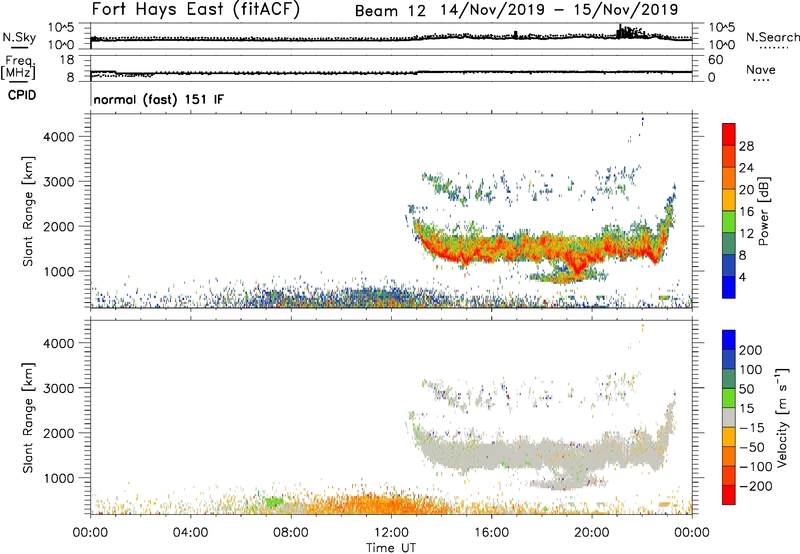Click the Slant Range [km] label of the velocity panel

28,418
